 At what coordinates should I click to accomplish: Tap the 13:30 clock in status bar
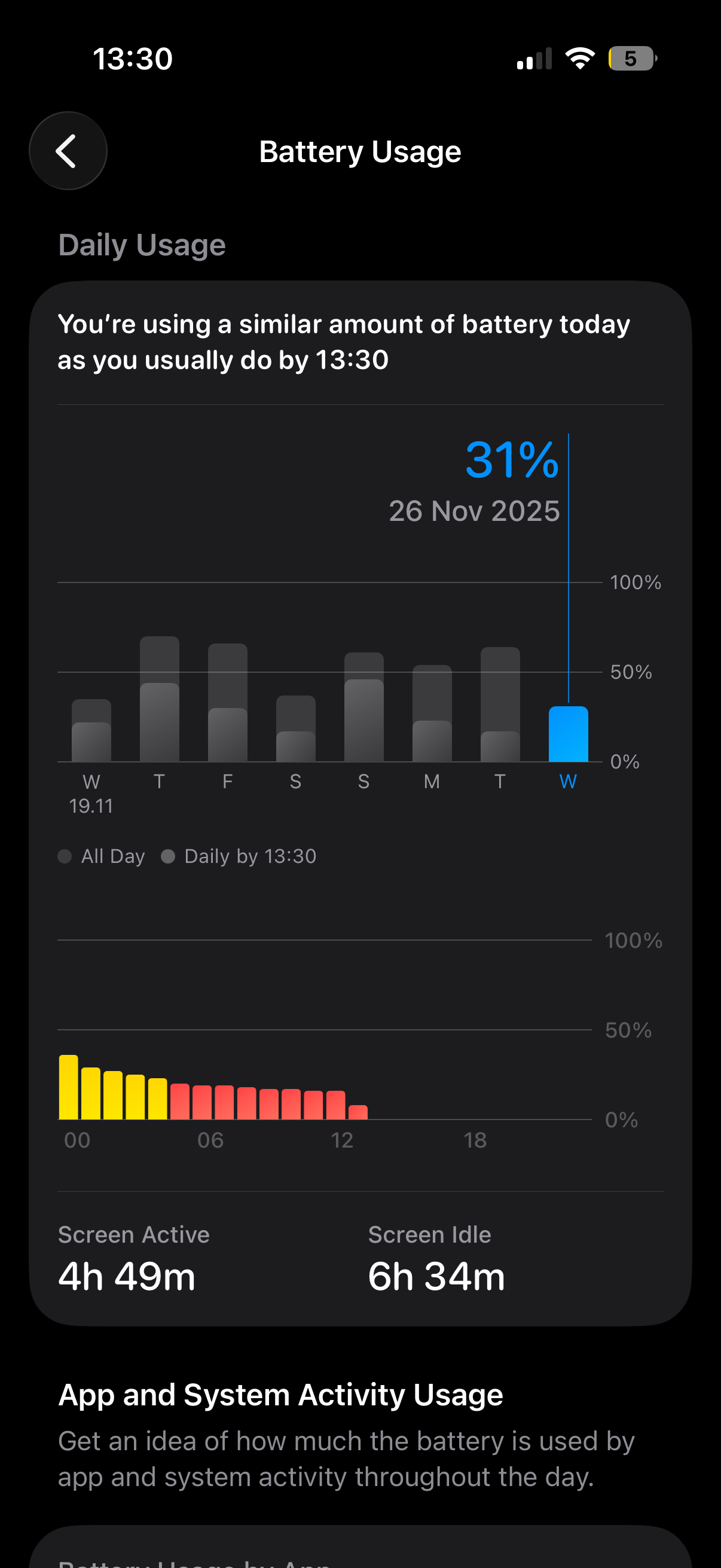click(x=133, y=59)
